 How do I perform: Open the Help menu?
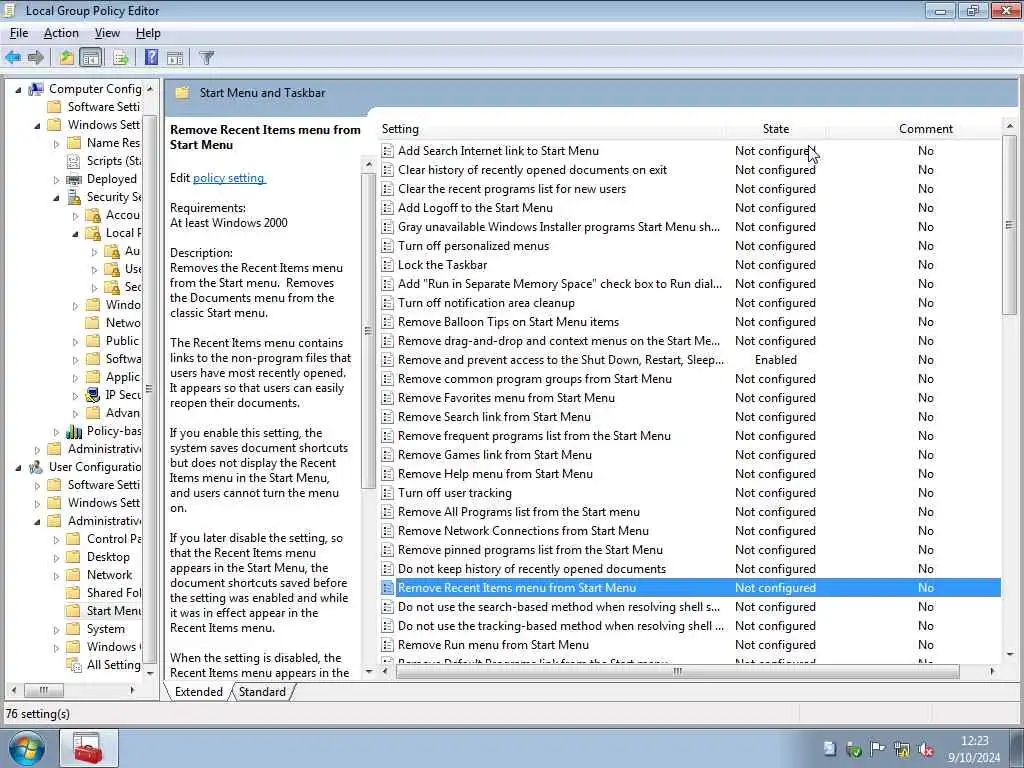[148, 33]
